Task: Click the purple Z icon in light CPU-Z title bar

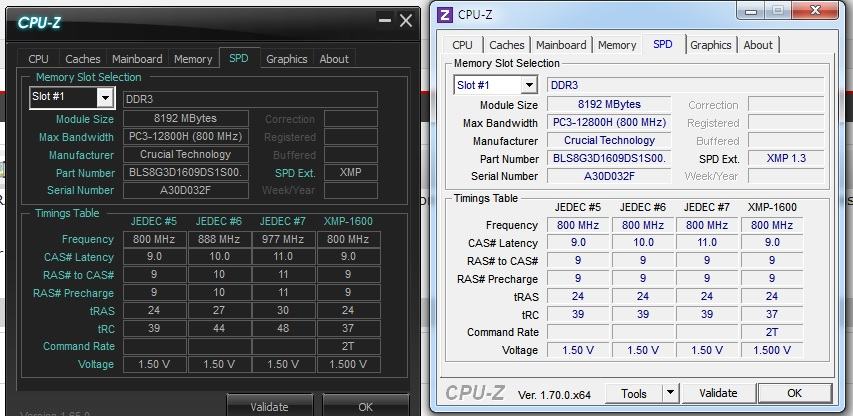Action: (x=444, y=15)
